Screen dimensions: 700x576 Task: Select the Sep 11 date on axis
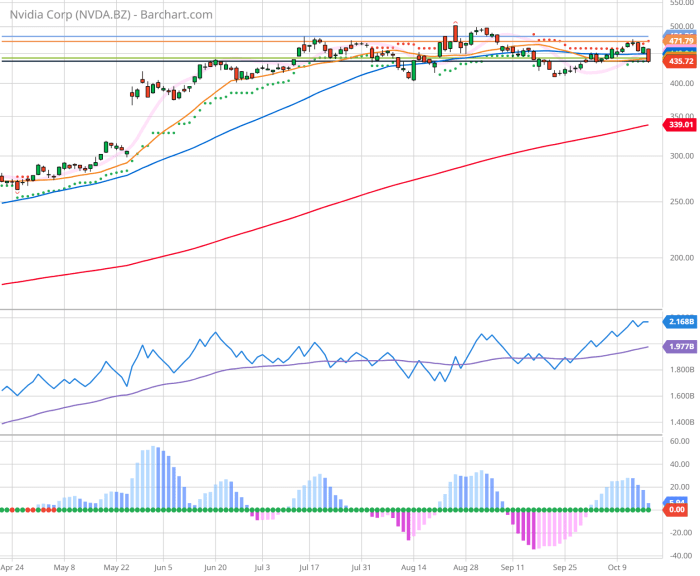coord(515,566)
